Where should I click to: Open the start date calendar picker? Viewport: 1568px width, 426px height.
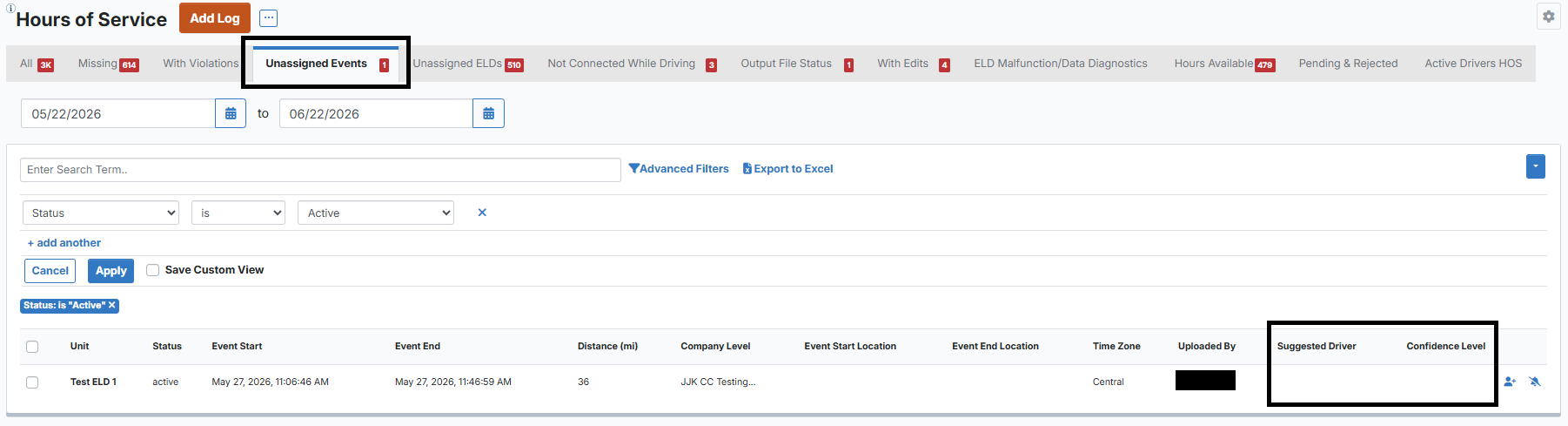click(x=231, y=113)
